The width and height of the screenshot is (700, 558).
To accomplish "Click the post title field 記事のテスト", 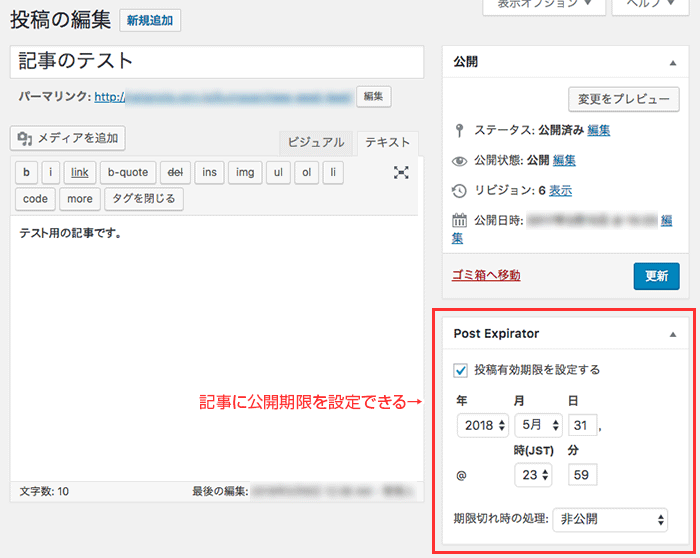I will click(217, 62).
